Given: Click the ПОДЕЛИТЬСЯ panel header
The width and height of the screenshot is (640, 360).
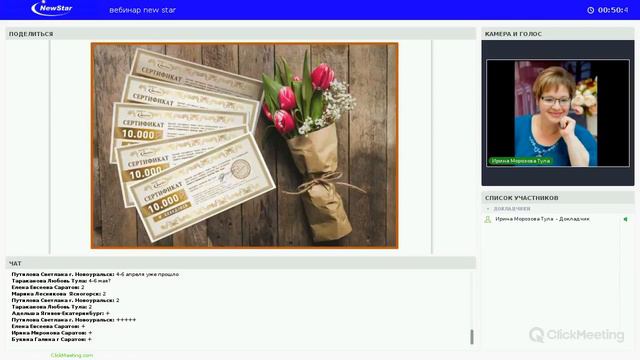Looking at the screenshot, I should tap(241, 34).
